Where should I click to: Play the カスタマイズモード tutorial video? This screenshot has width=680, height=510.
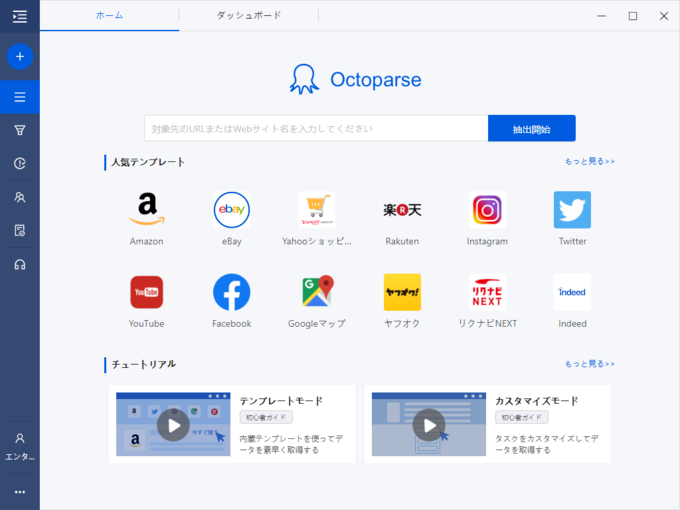click(x=429, y=425)
